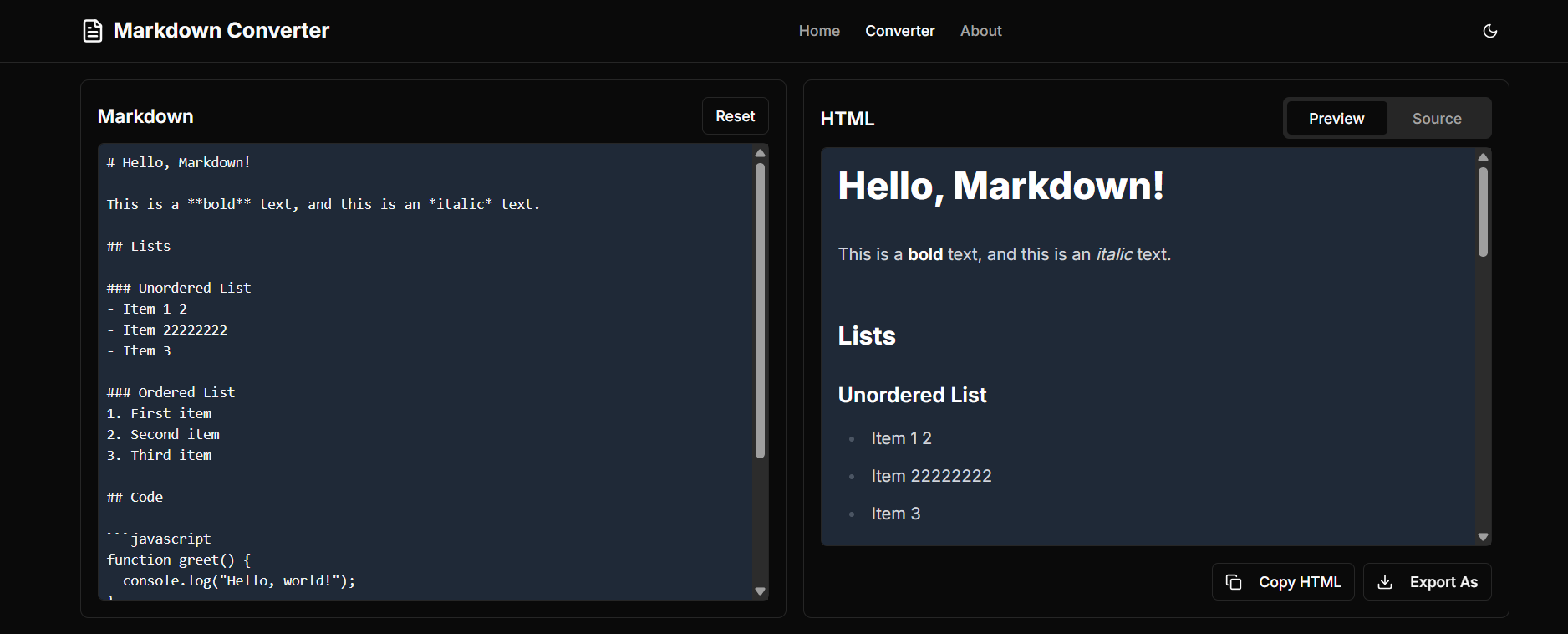Click the '```javascript' line in editor
Screen dimensions: 1568x634
click(159, 539)
